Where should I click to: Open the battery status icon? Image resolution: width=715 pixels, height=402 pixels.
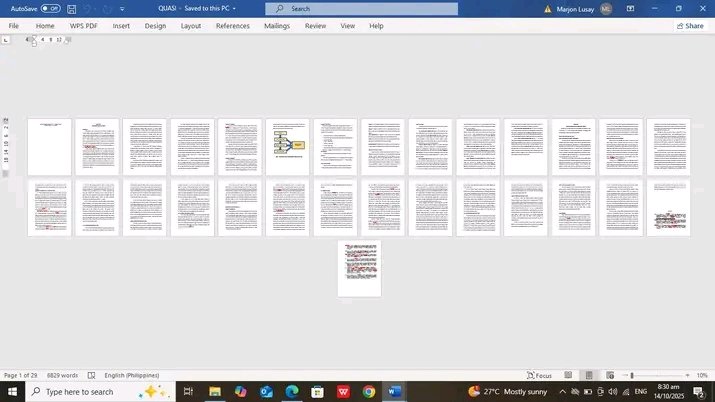pos(588,392)
